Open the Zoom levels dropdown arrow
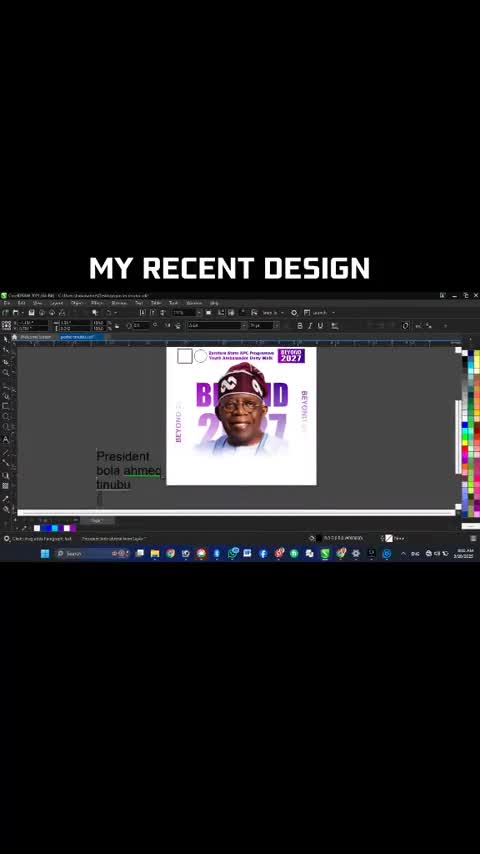Viewport: 480px width, 854px height. pos(199,313)
